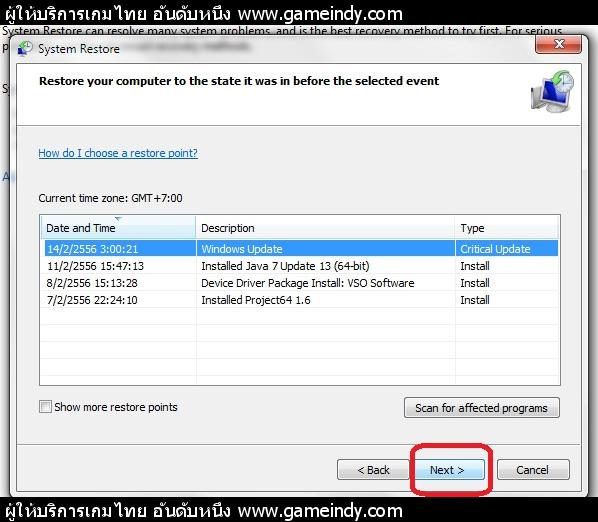Open How do I choose a restore point link
This screenshot has height=522, width=598.
pos(118,153)
